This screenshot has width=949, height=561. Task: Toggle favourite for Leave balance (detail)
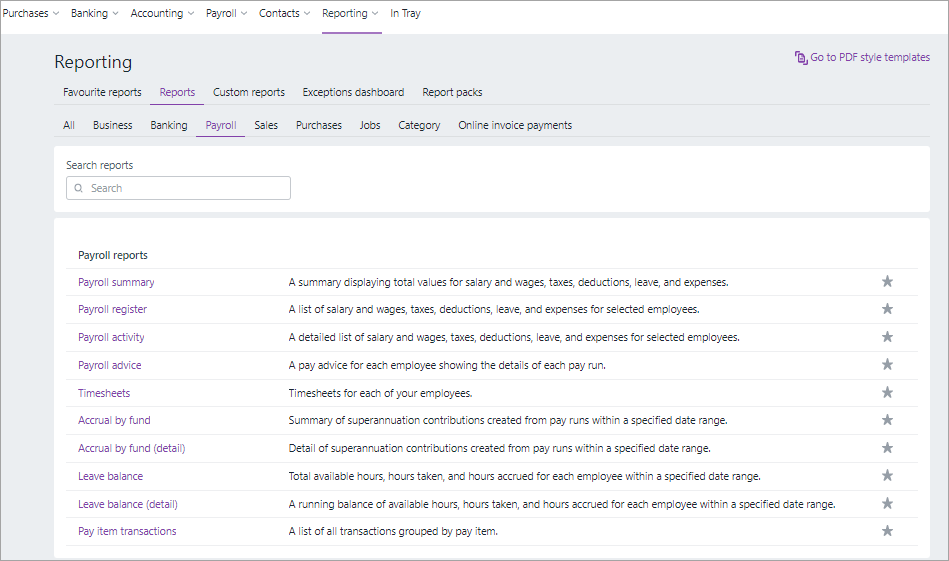click(x=887, y=504)
